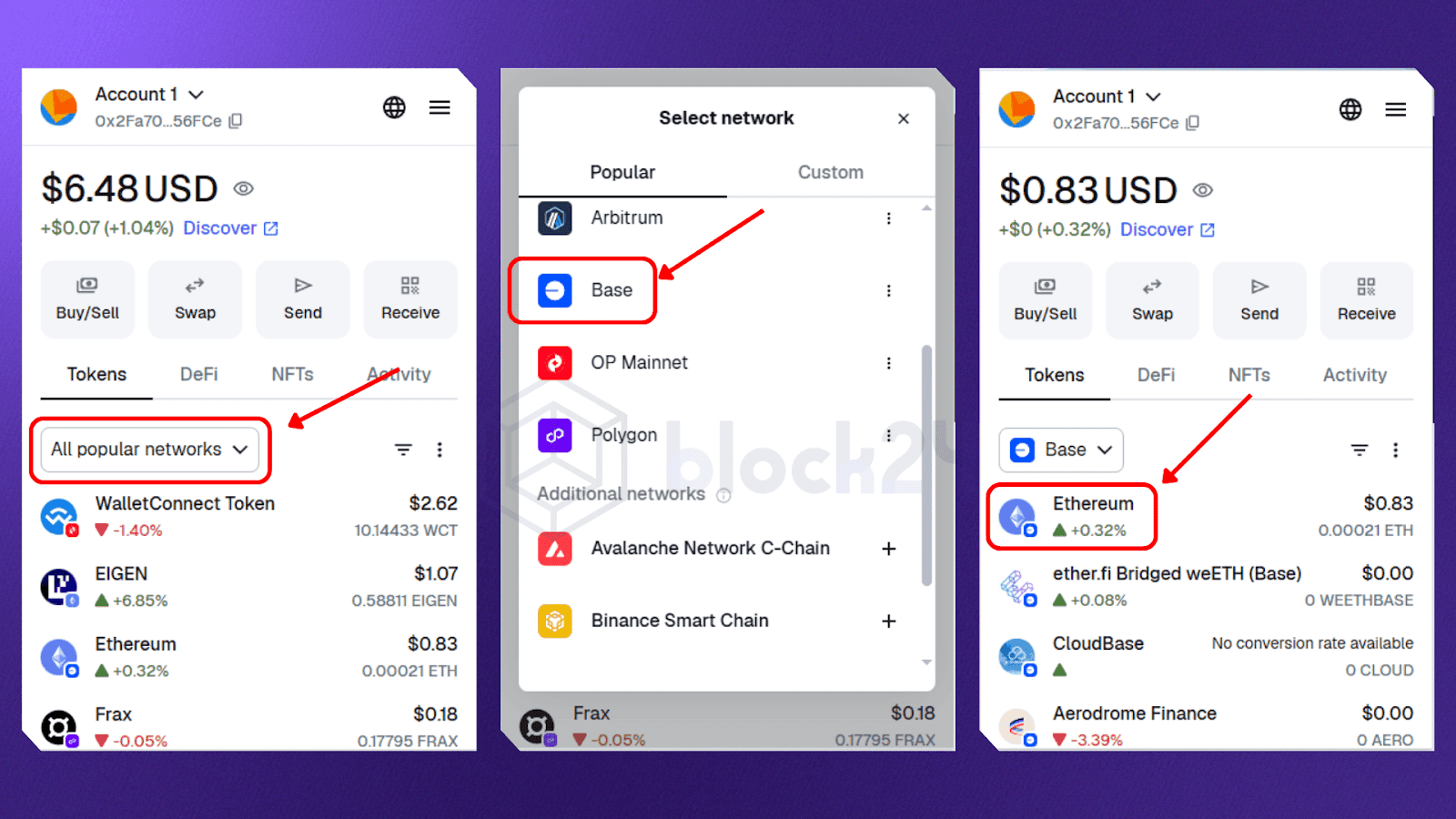1456x819 pixels.
Task: Open three-dot options next to OP Mainnet
Action: pyautogui.click(x=889, y=363)
